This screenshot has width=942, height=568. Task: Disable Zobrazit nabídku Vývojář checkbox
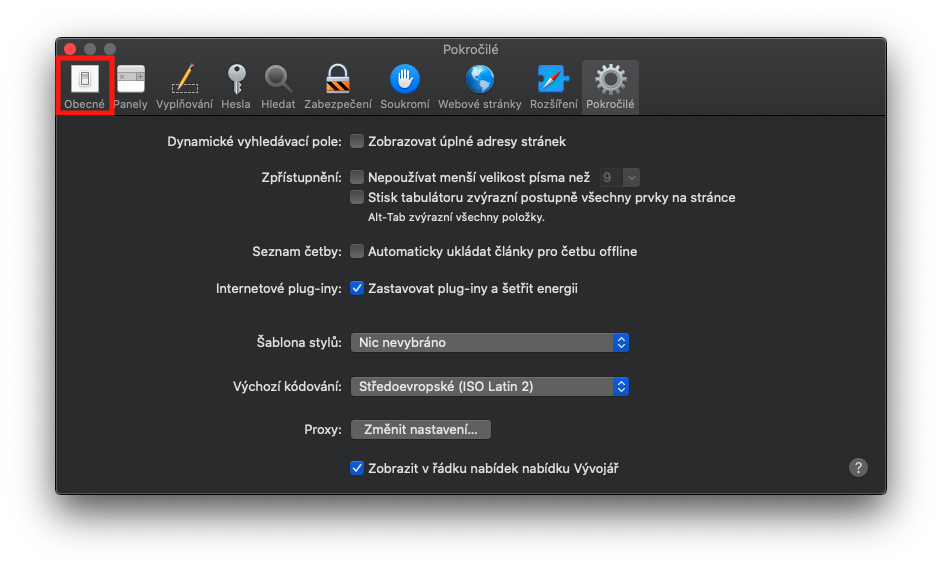click(357, 467)
